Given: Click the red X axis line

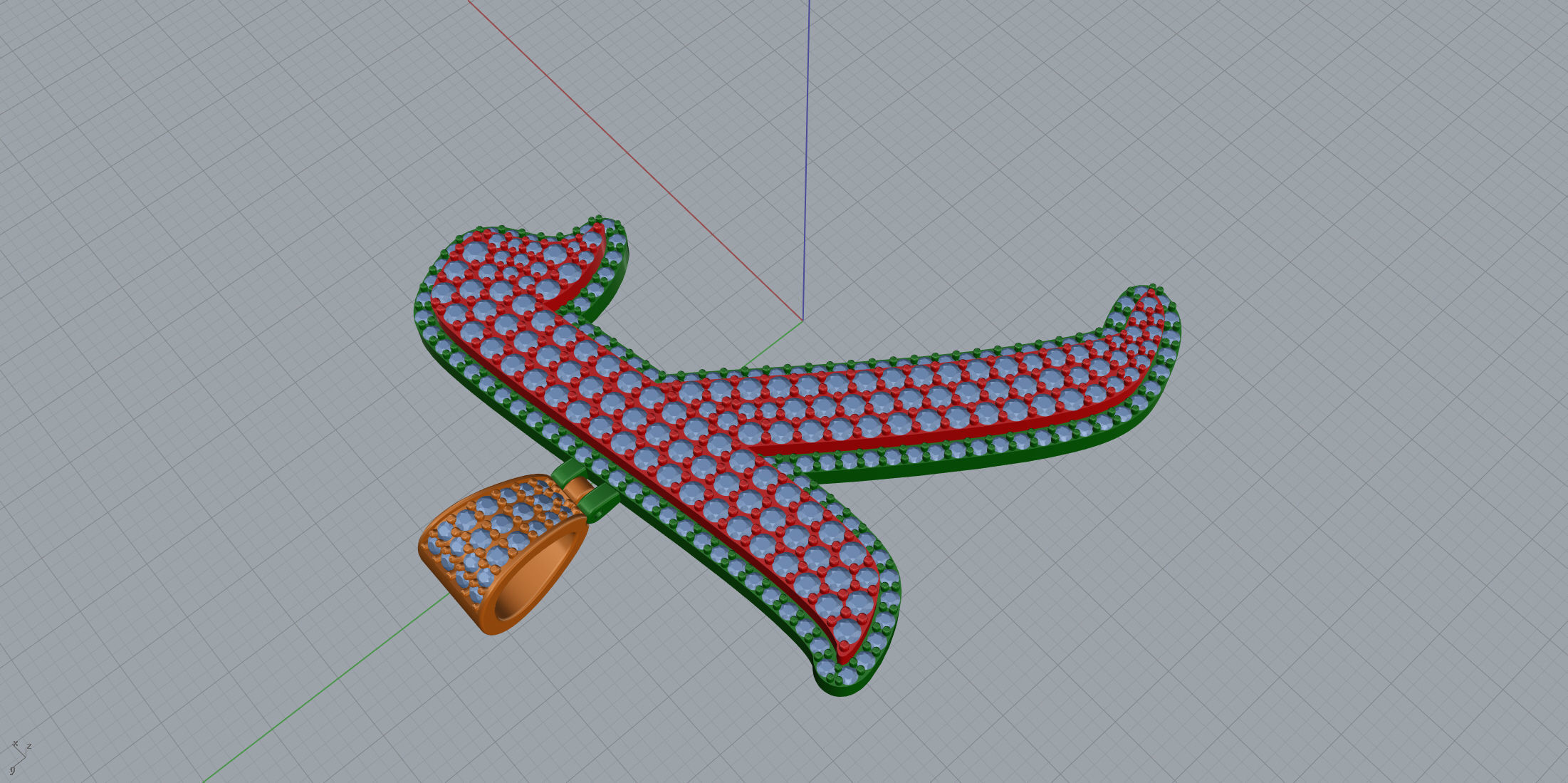Looking at the screenshot, I should pyautogui.click(x=635, y=160).
